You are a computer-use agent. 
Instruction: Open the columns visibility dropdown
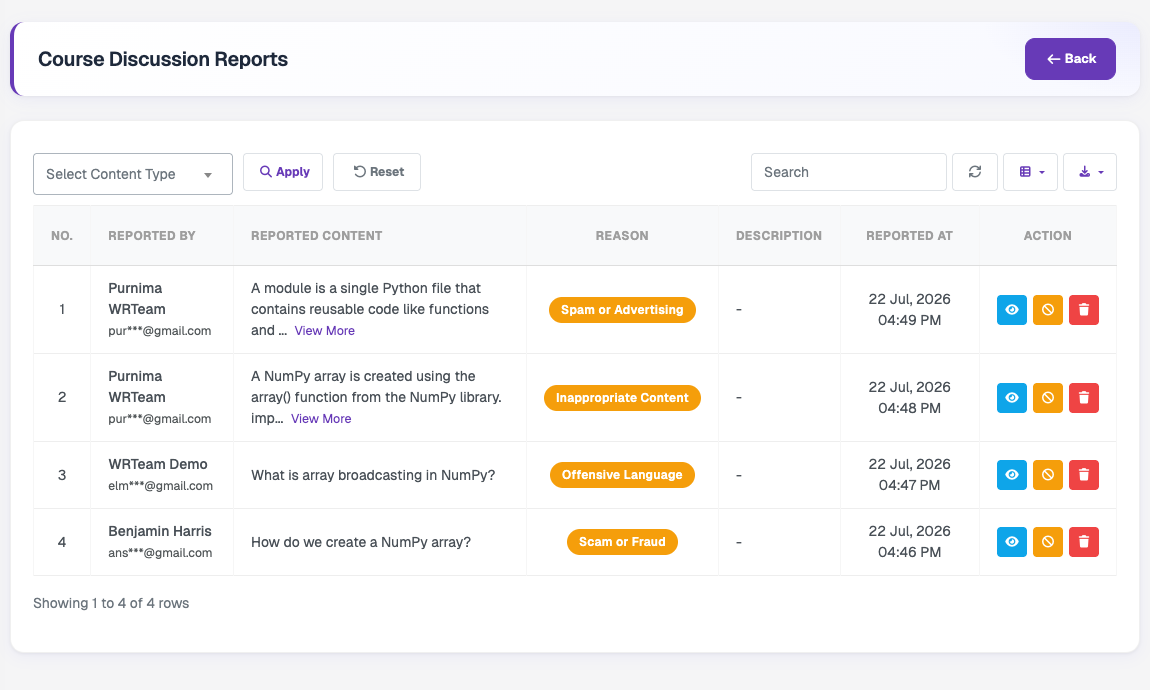coord(1030,172)
